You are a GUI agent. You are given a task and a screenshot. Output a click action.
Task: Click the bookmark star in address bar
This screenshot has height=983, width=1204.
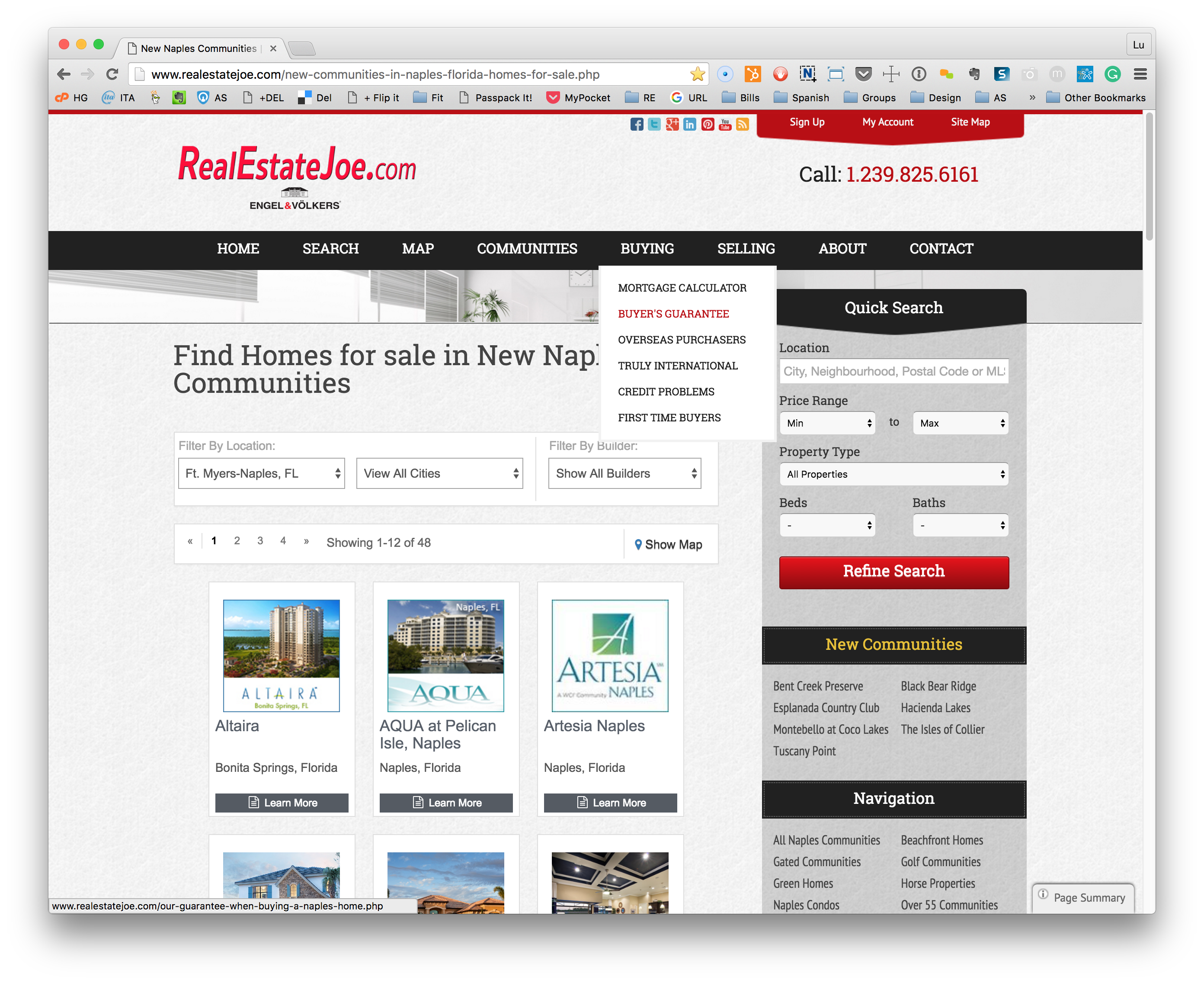(698, 74)
